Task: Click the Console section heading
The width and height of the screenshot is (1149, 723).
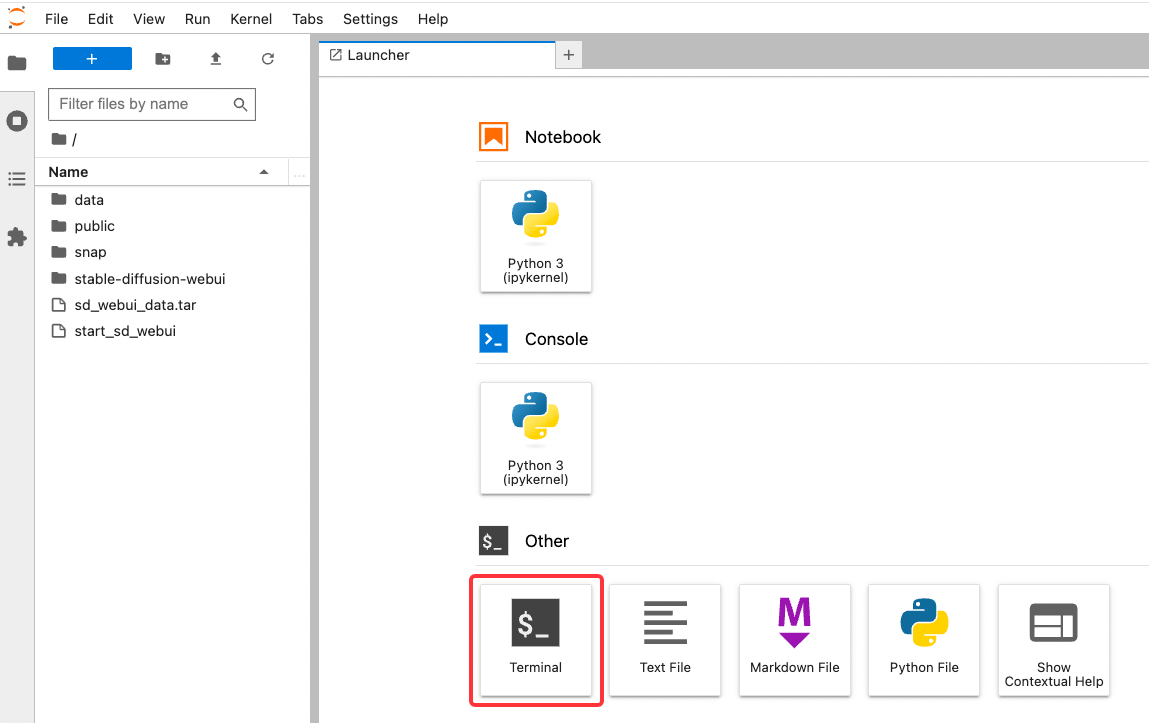Action: pyautogui.click(x=556, y=339)
